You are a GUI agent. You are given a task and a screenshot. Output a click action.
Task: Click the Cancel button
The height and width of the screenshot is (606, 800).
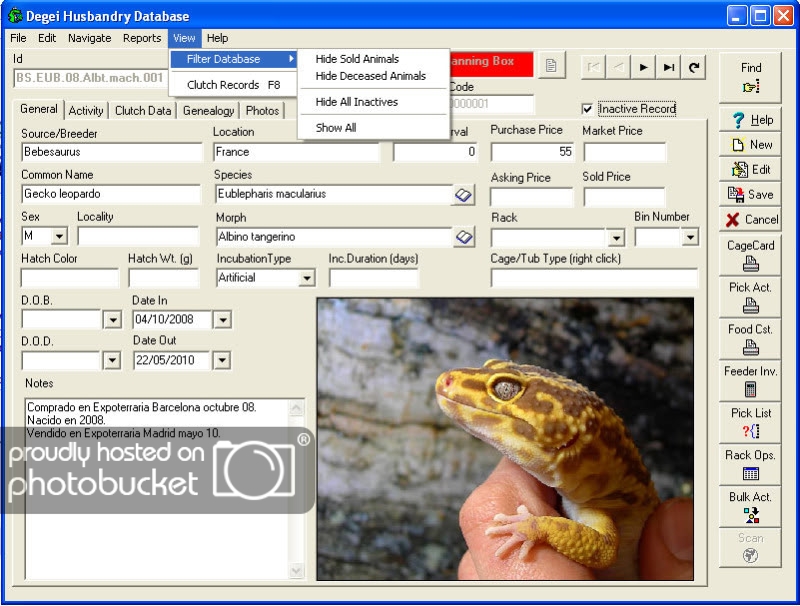[x=750, y=220]
